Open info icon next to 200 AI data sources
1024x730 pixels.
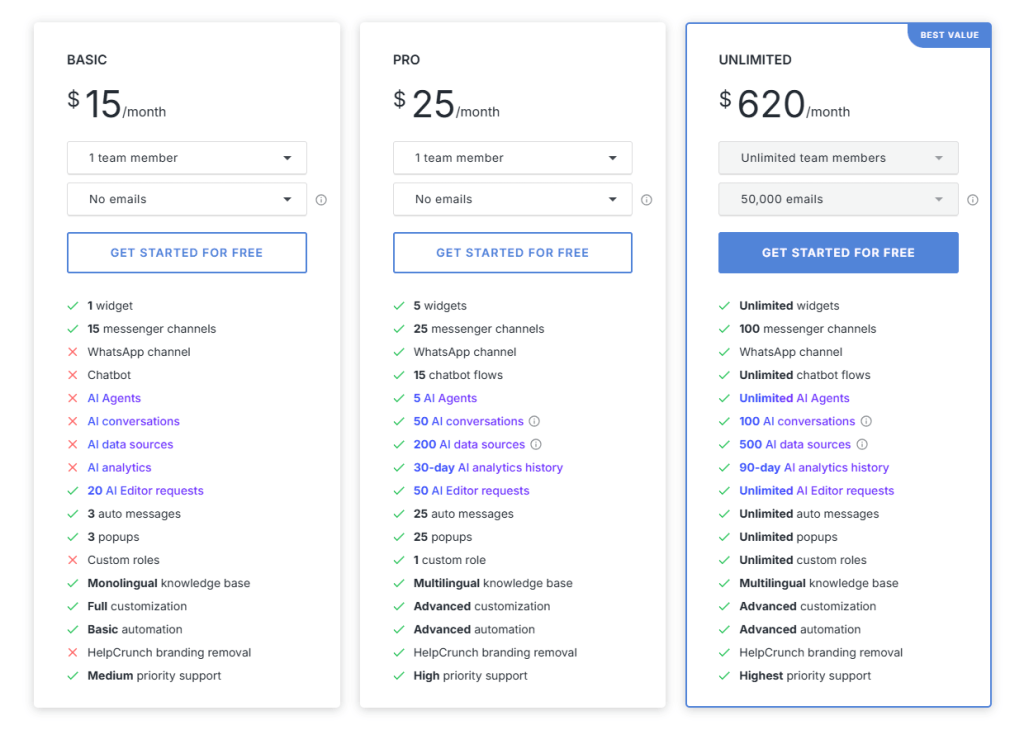tap(536, 445)
